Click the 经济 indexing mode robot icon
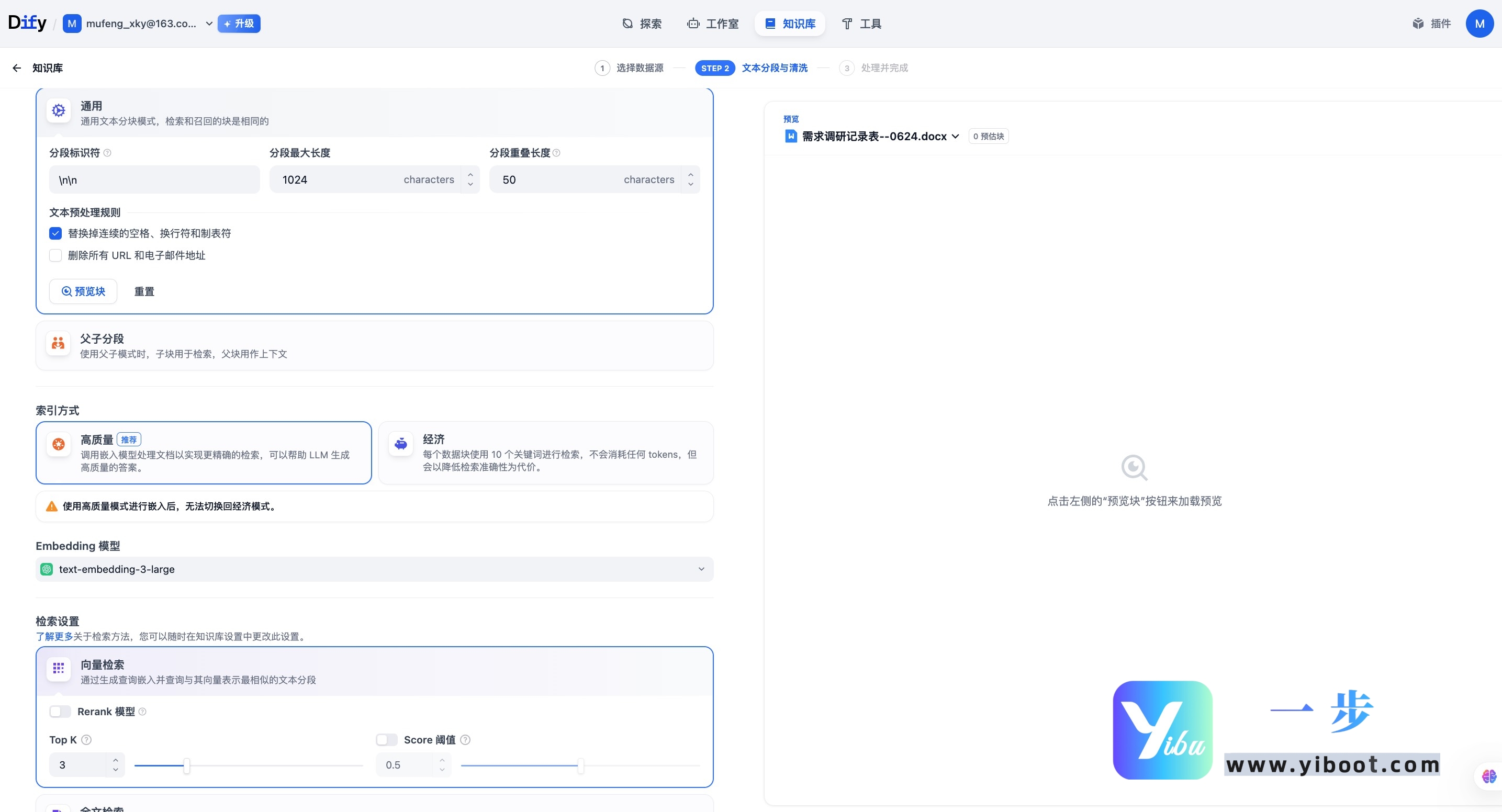1502x812 pixels. pos(400,444)
